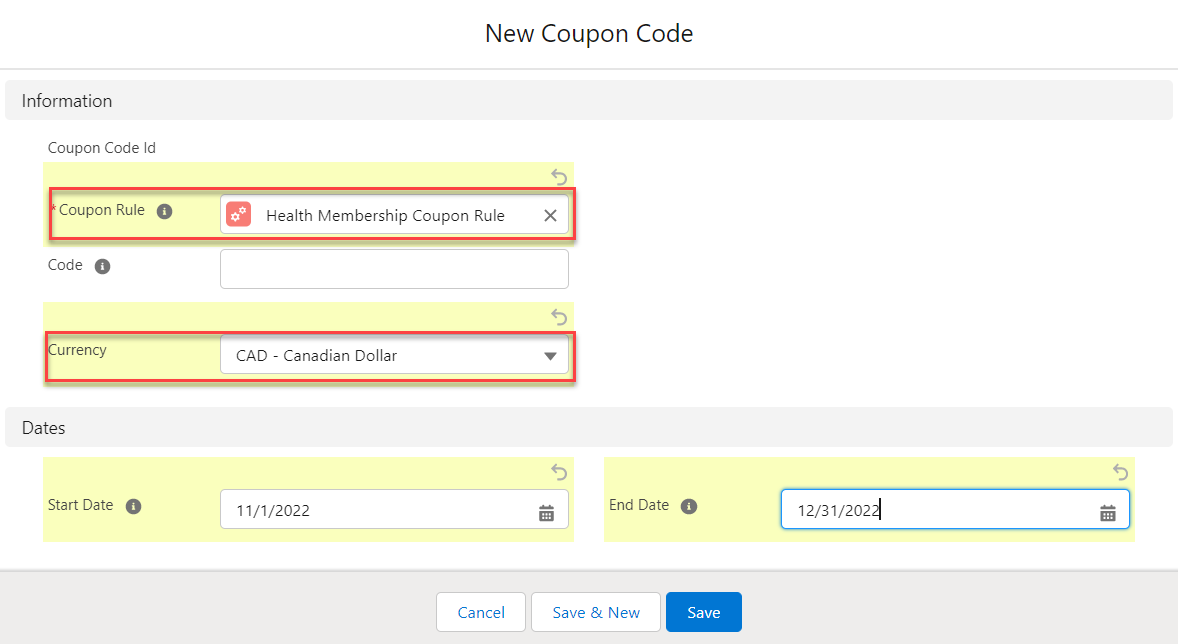The height and width of the screenshot is (644, 1178).
Task: Click the End Date text field
Action: pyautogui.click(x=940, y=510)
